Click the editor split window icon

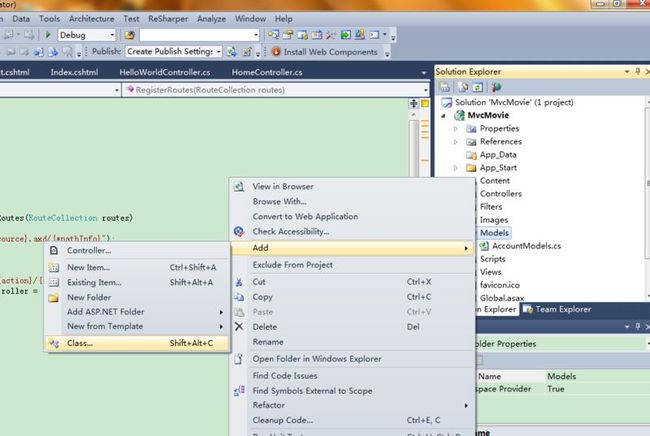point(414,103)
